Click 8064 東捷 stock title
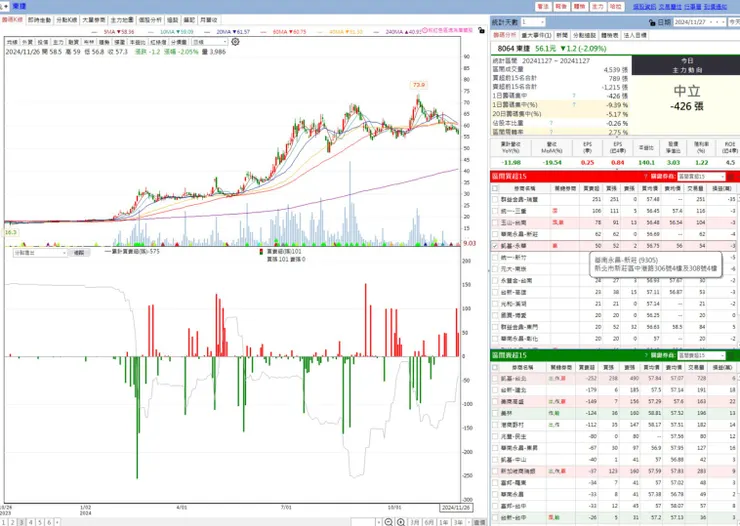This screenshot has width=740, height=526. (x=513, y=49)
